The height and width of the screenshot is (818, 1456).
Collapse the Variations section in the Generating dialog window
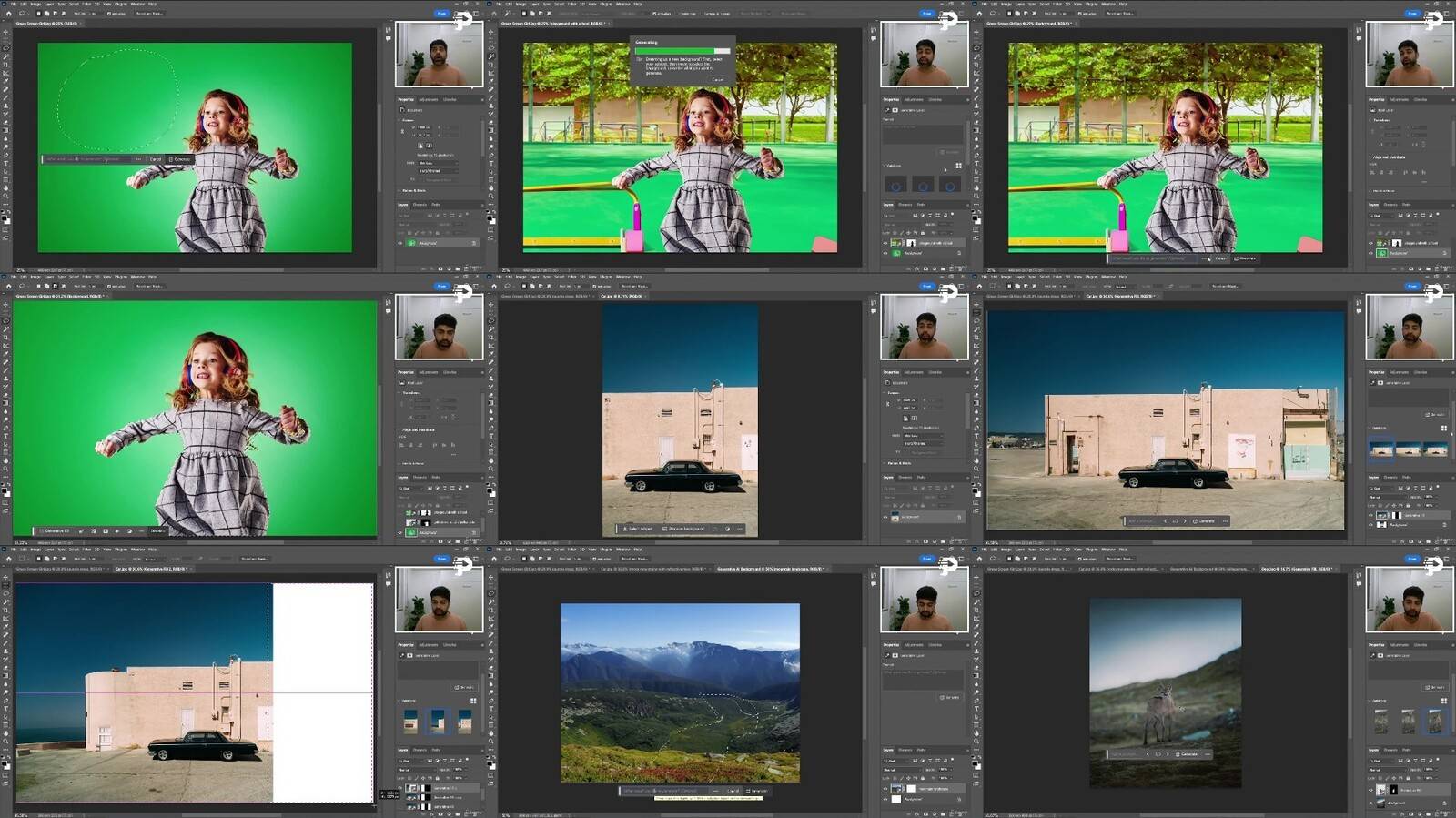pos(885,166)
